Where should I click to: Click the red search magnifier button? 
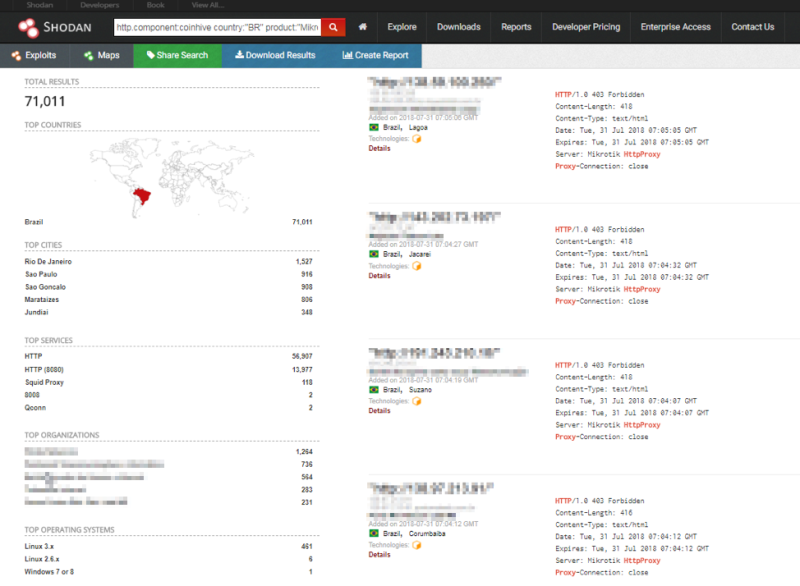tap(333, 27)
